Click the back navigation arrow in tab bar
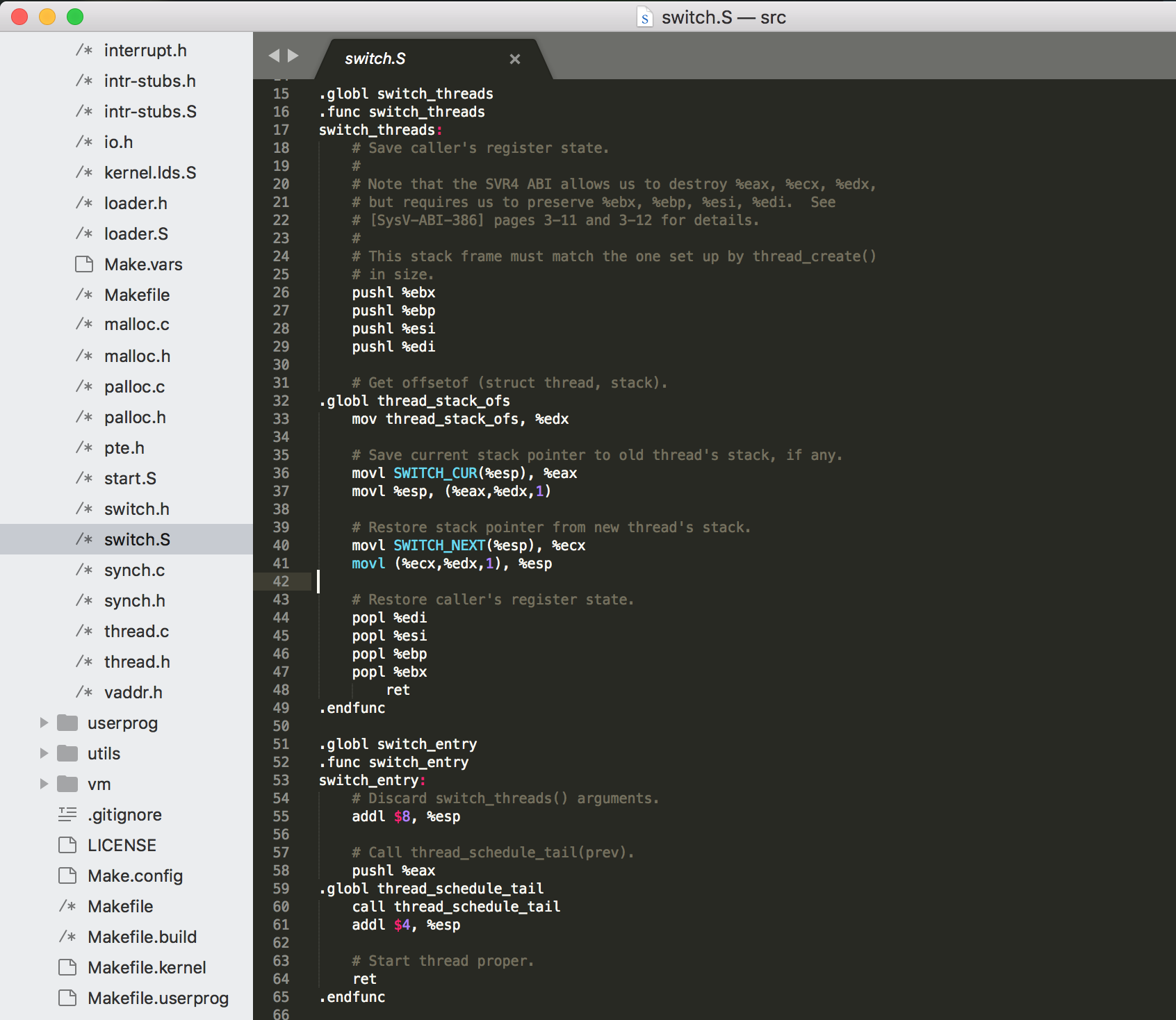Viewport: 1176px width, 1020px height. (x=274, y=56)
